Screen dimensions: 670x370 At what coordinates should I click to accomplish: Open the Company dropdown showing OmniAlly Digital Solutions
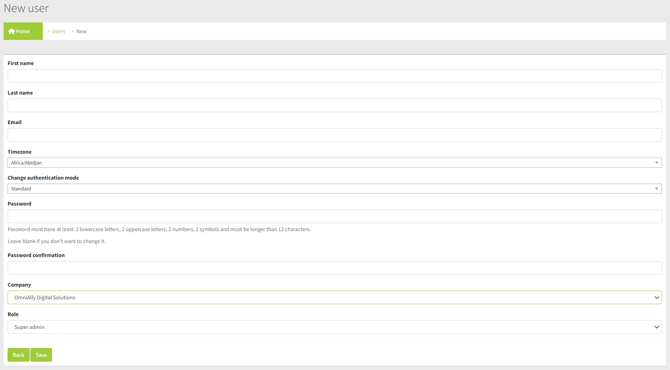(x=335, y=297)
